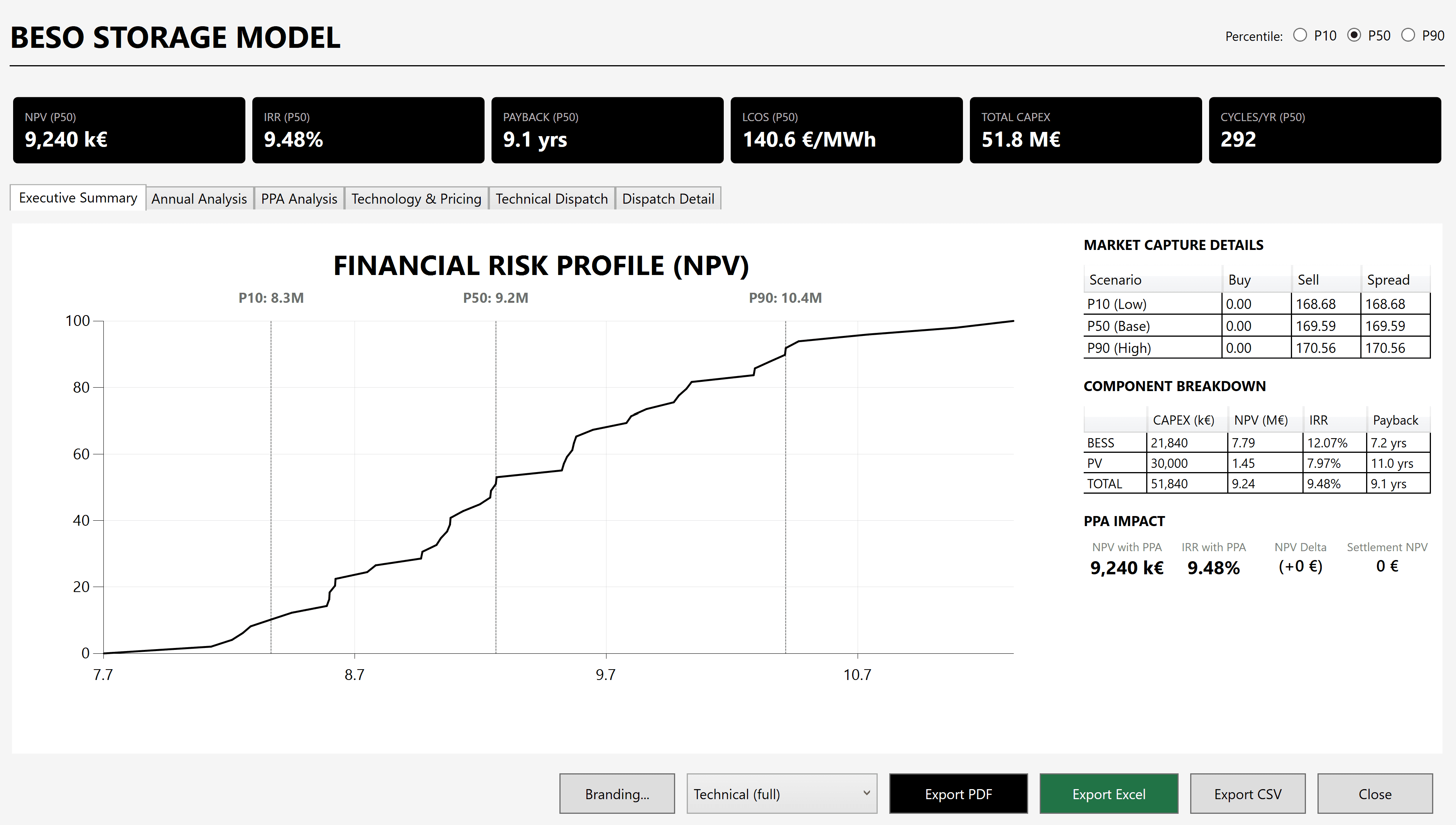
Task: Switch to the Technology & Pricing tab
Action: coord(416,198)
